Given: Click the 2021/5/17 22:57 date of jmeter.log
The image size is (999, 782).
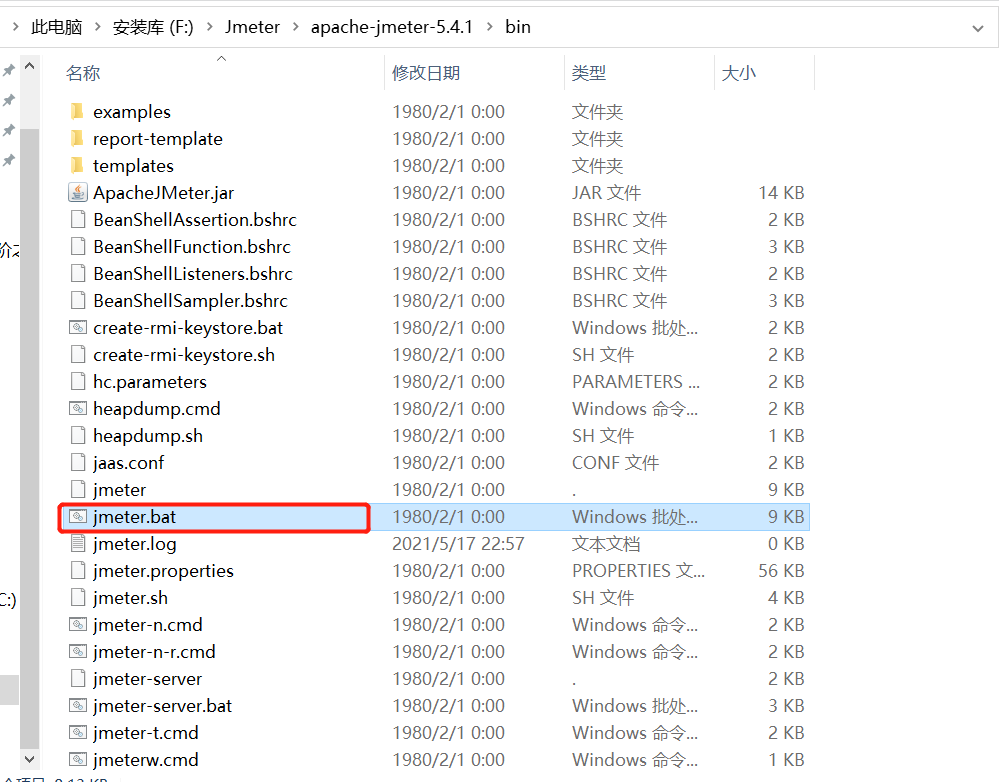Looking at the screenshot, I should [458, 544].
